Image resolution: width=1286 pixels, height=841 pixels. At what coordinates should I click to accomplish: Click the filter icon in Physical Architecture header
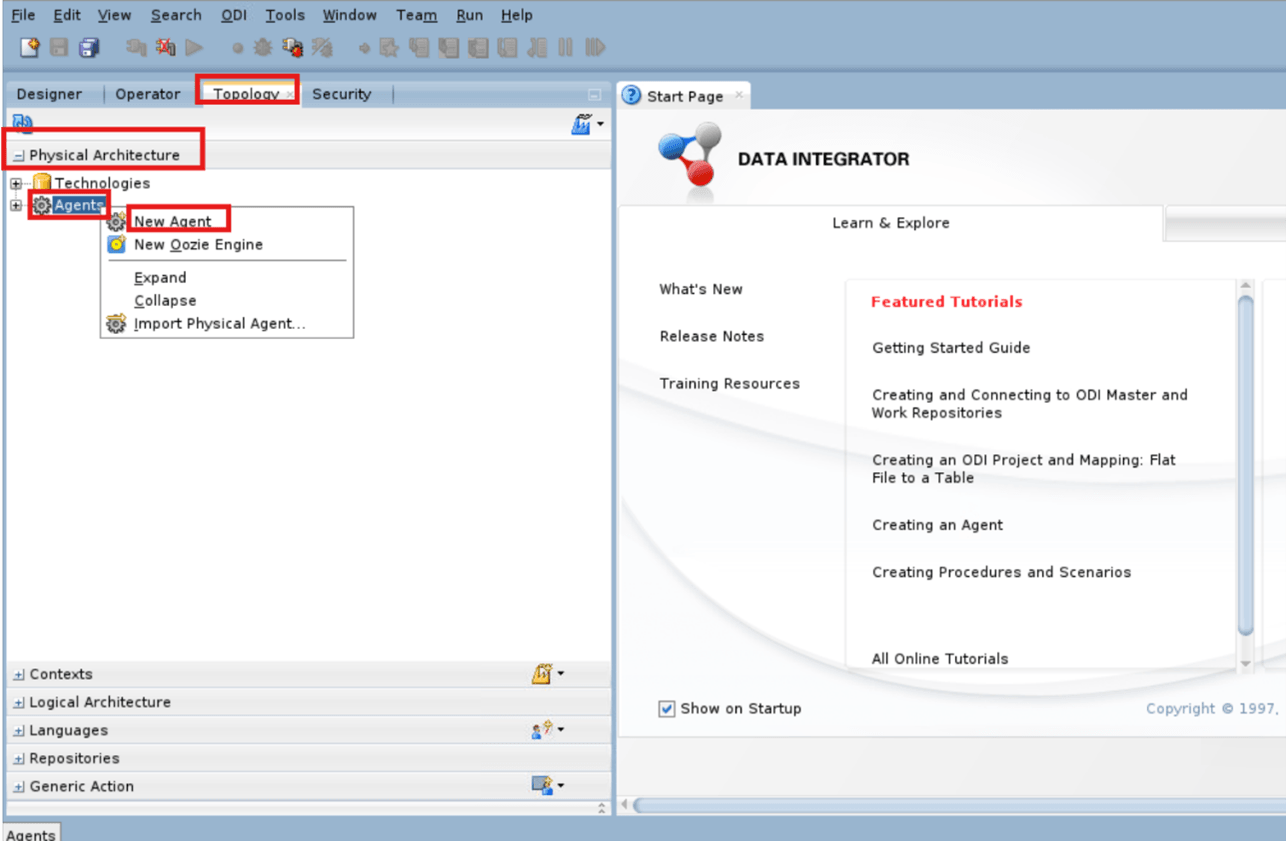pos(585,122)
